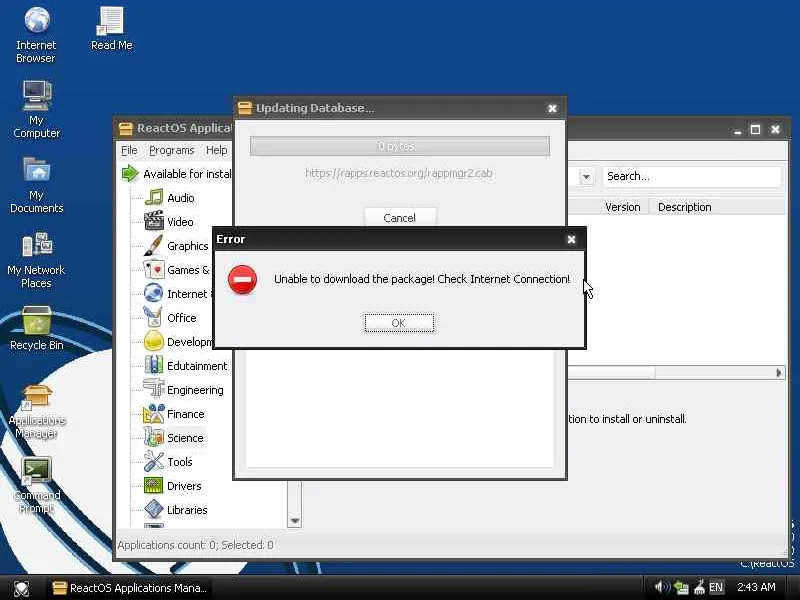Click the red error stop icon
Screen dimensions: 800x600
click(242, 280)
